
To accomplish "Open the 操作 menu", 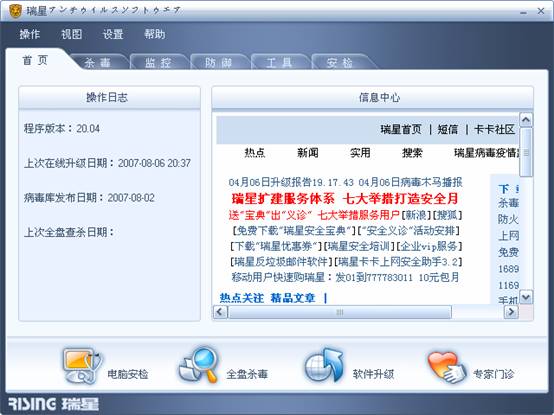I will pyautogui.click(x=30, y=34).
